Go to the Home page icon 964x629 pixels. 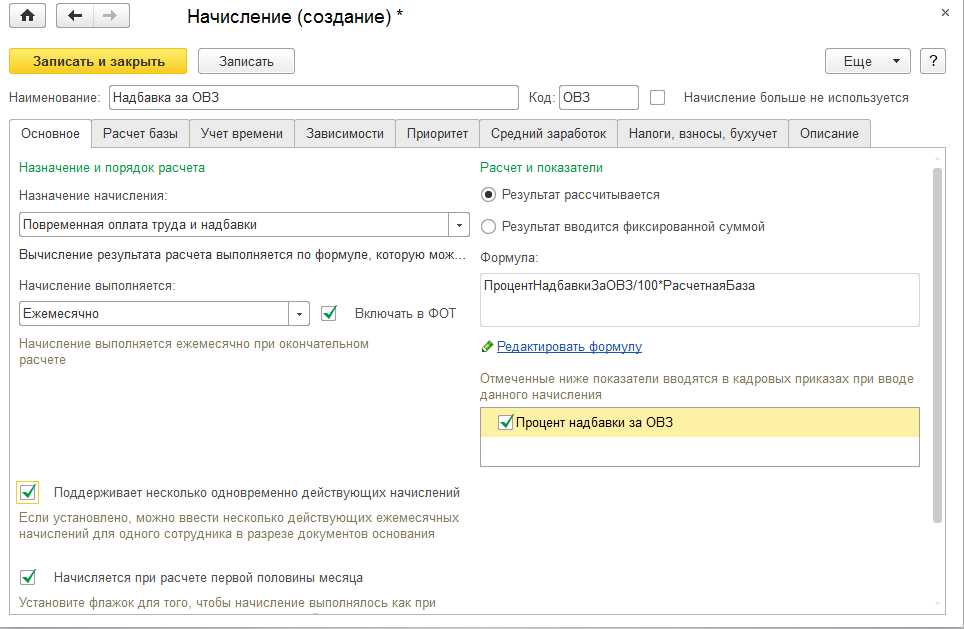point(27,16)
